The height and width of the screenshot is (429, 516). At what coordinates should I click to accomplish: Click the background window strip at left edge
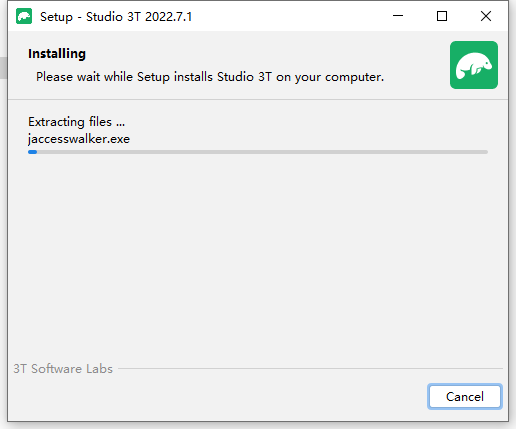tap(3, 68)
